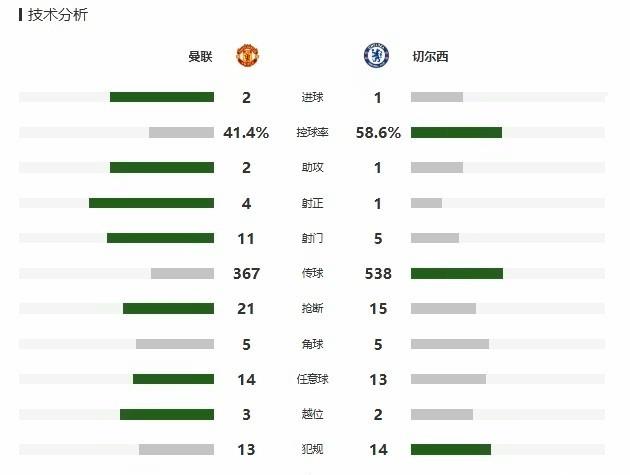
Task: Click Chelsea's gray 角球 bar
Action: point(449,344)
